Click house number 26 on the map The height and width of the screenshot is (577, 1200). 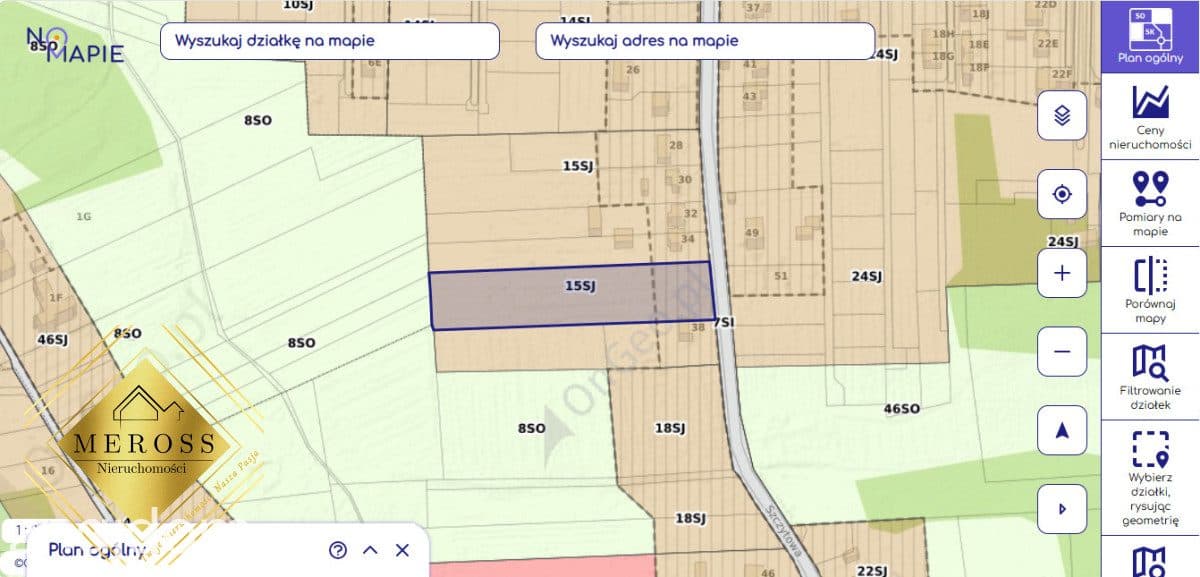click(632, 70)
